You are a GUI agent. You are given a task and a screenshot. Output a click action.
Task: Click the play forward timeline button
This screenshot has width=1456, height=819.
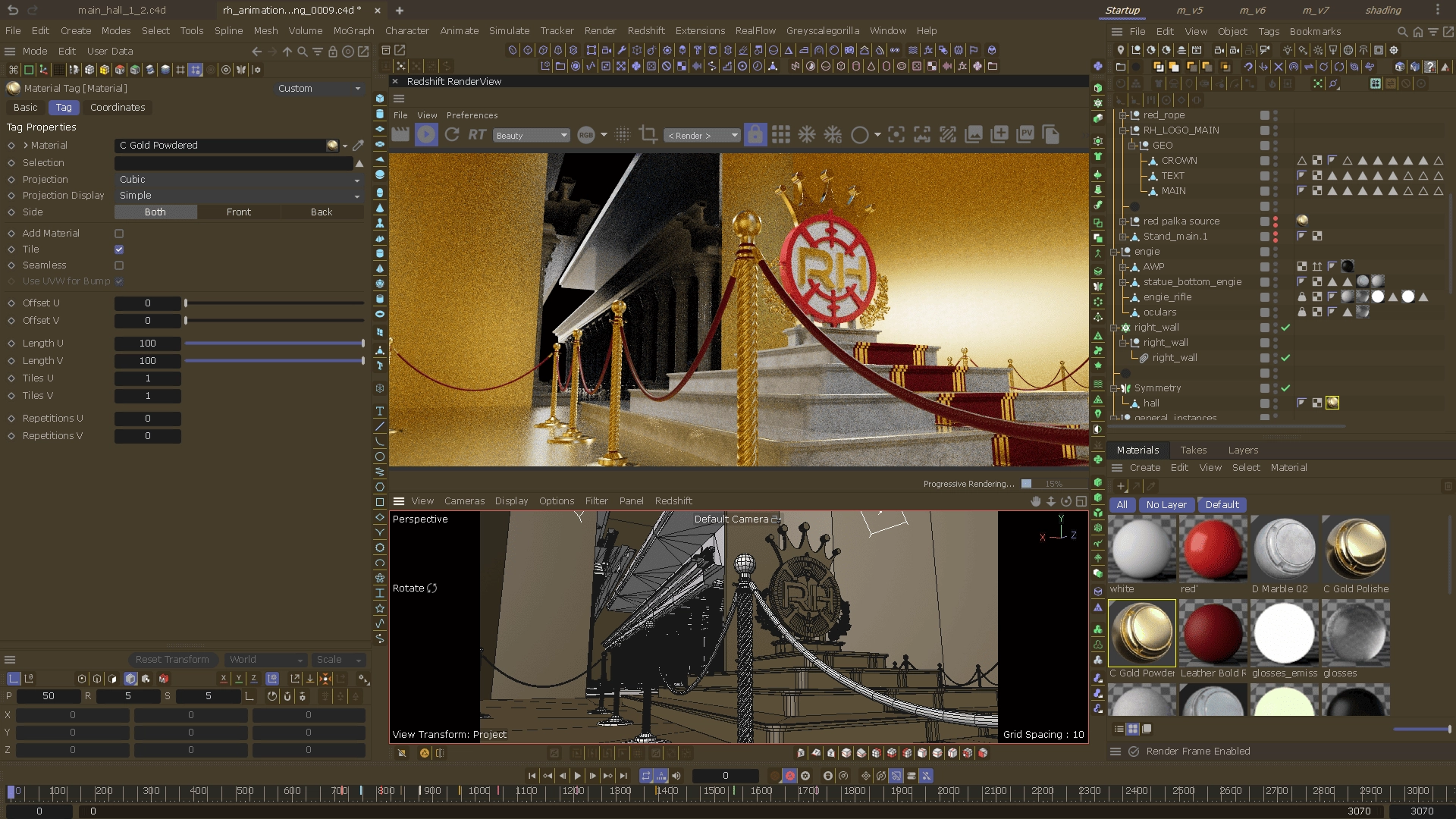578,776
